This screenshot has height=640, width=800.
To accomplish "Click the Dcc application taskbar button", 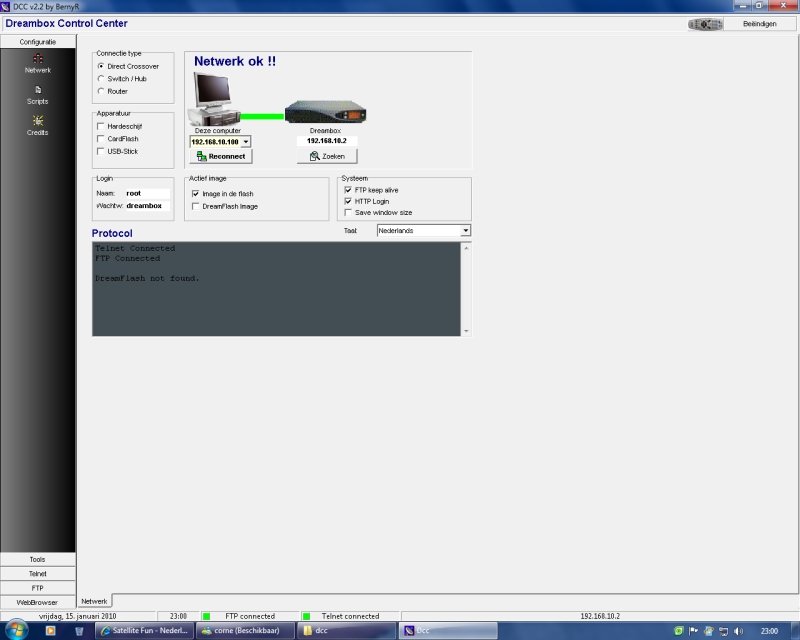I will (448, 631).
